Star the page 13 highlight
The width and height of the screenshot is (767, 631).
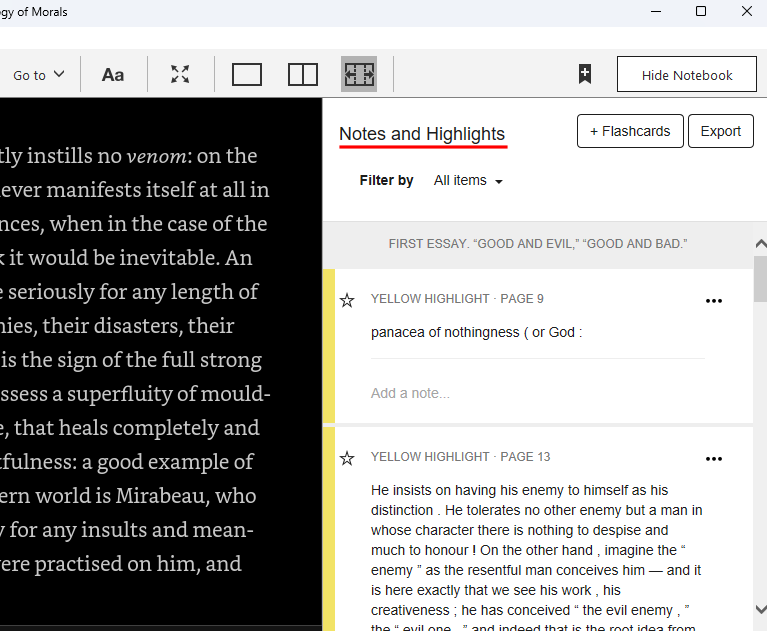pos(347,458)
